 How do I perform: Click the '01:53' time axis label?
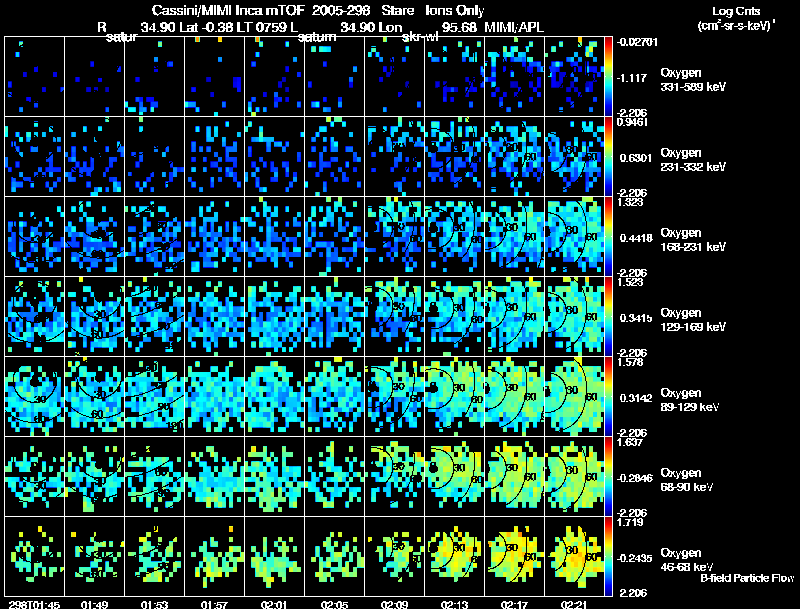coord(155,605)
